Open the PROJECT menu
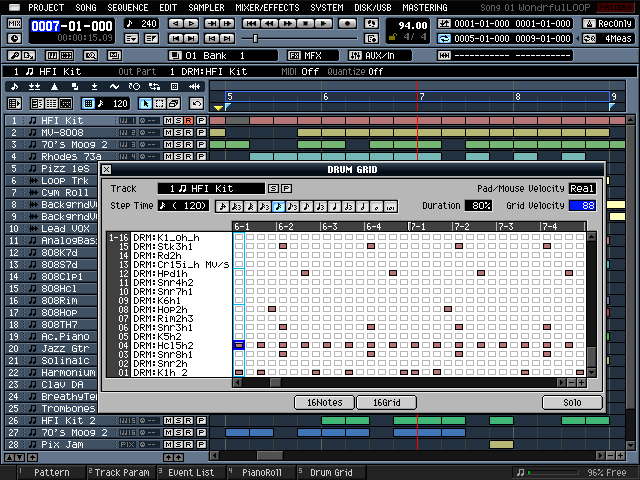The image size is (640, 480). point(46,7)
